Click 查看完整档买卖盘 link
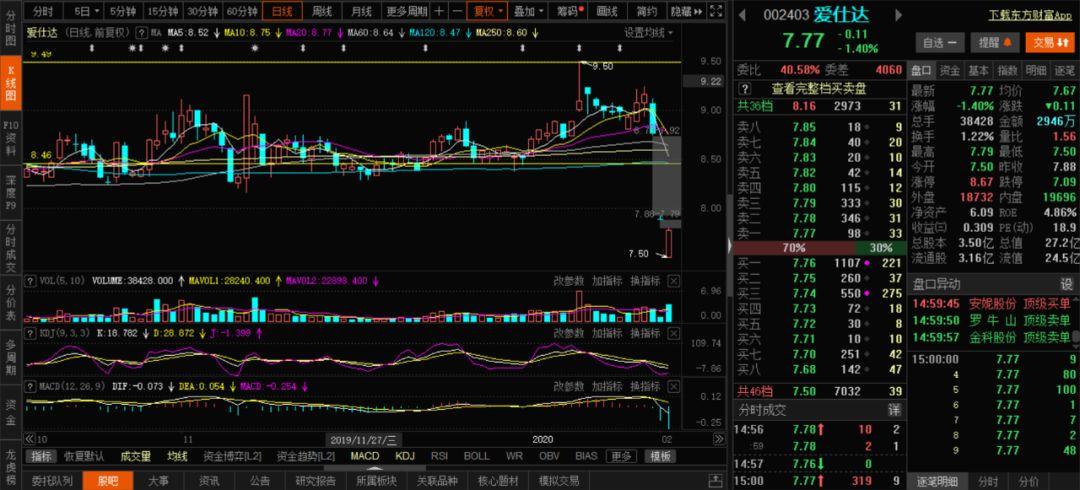The height and width of the screenshot is (490, 1080). click(819, 88)
